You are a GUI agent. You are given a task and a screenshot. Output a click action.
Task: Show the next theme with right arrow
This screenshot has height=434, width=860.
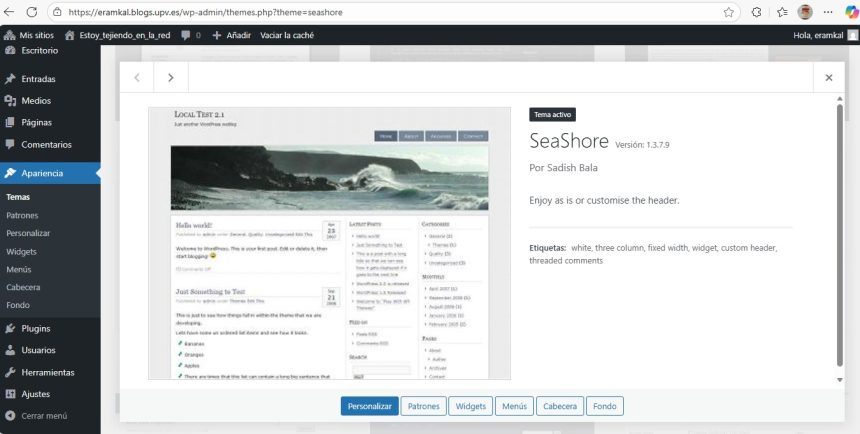point(171,77)
